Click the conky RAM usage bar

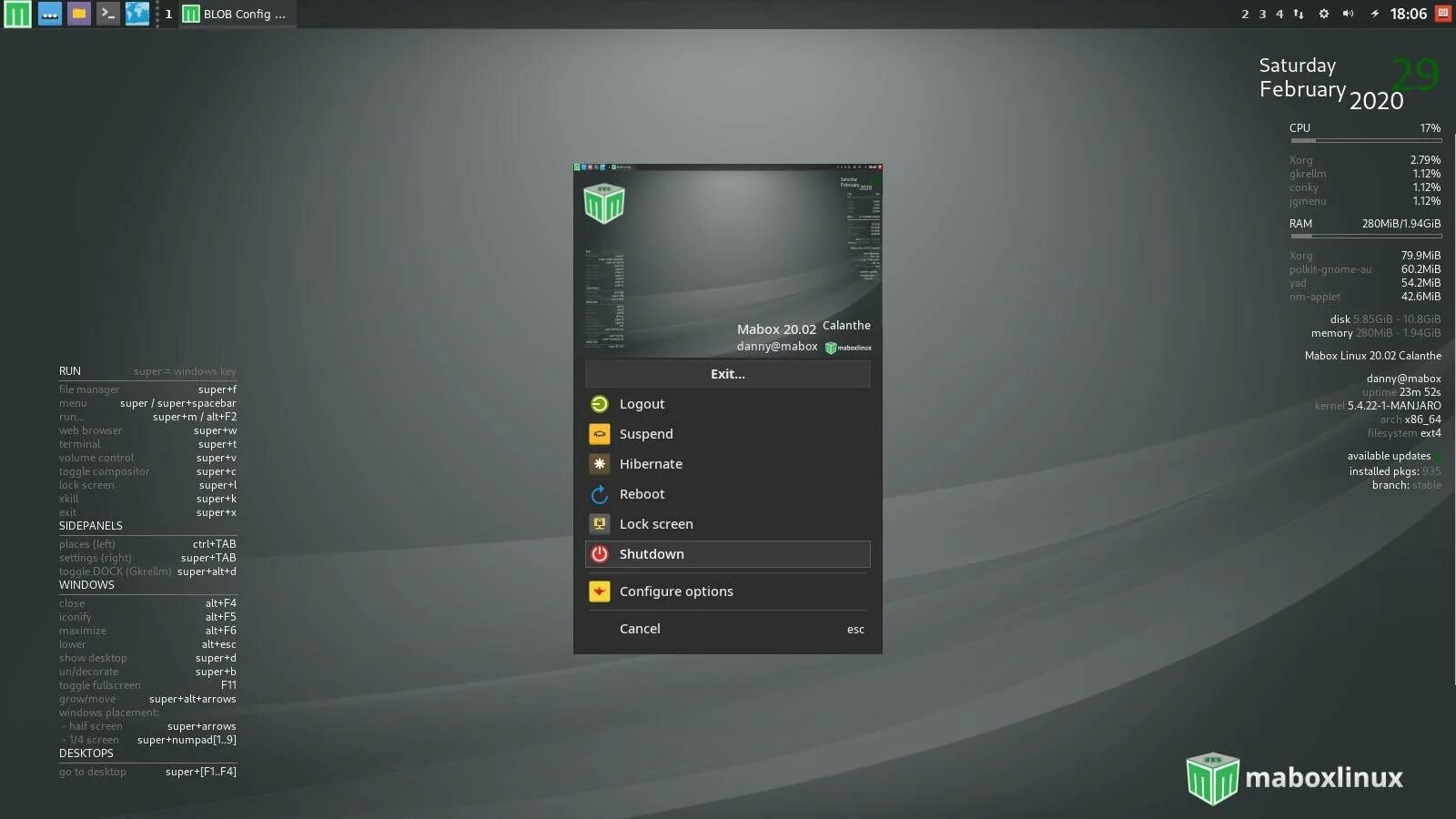pyautogui.click(x=1365, y=236)
